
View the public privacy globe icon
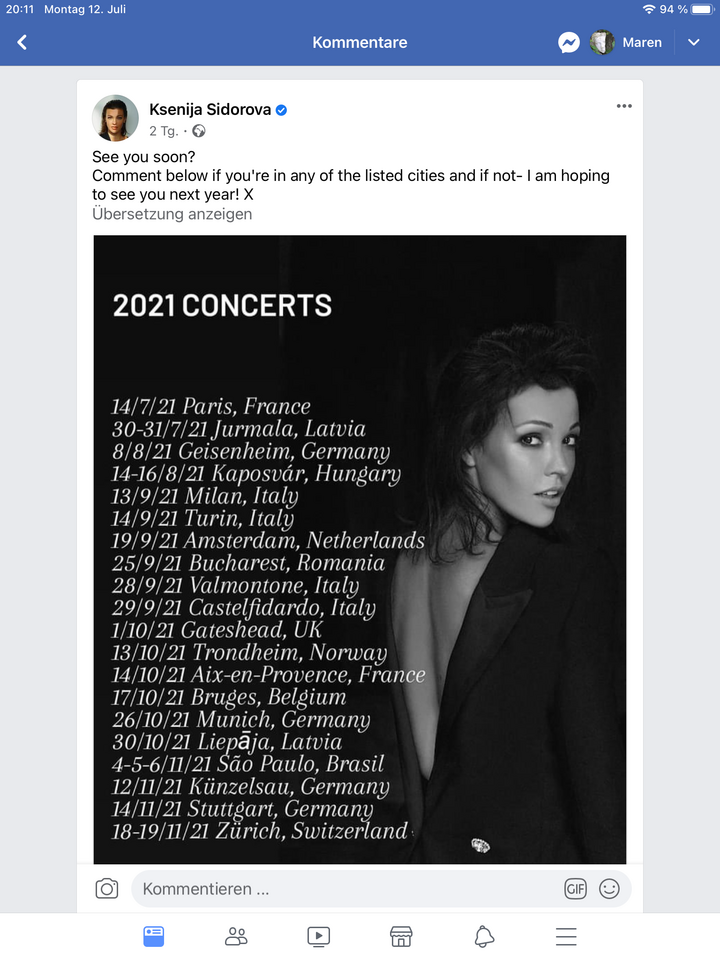click(x=199, y=131)
